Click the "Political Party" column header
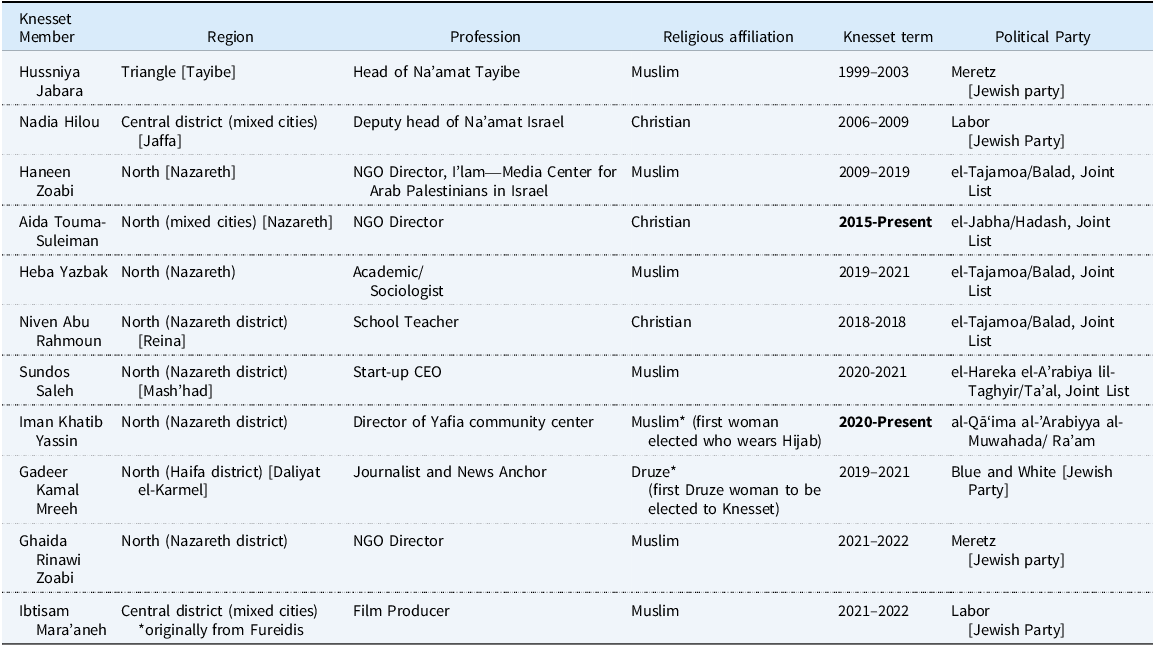This screenshot has width=1155, height=646. [x=1042, y=37]
